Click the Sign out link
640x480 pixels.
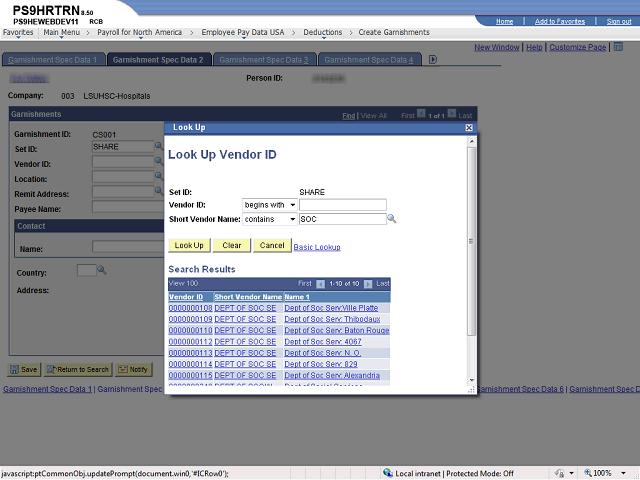[x=619, y=21]
